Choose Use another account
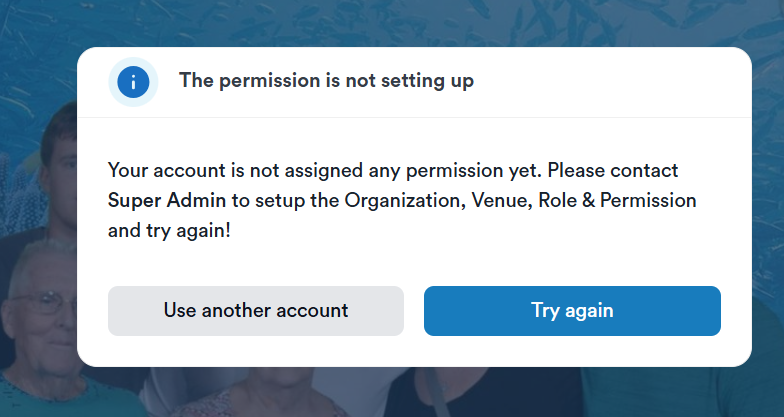The image size is (784, 417). [x=256, y=311]
